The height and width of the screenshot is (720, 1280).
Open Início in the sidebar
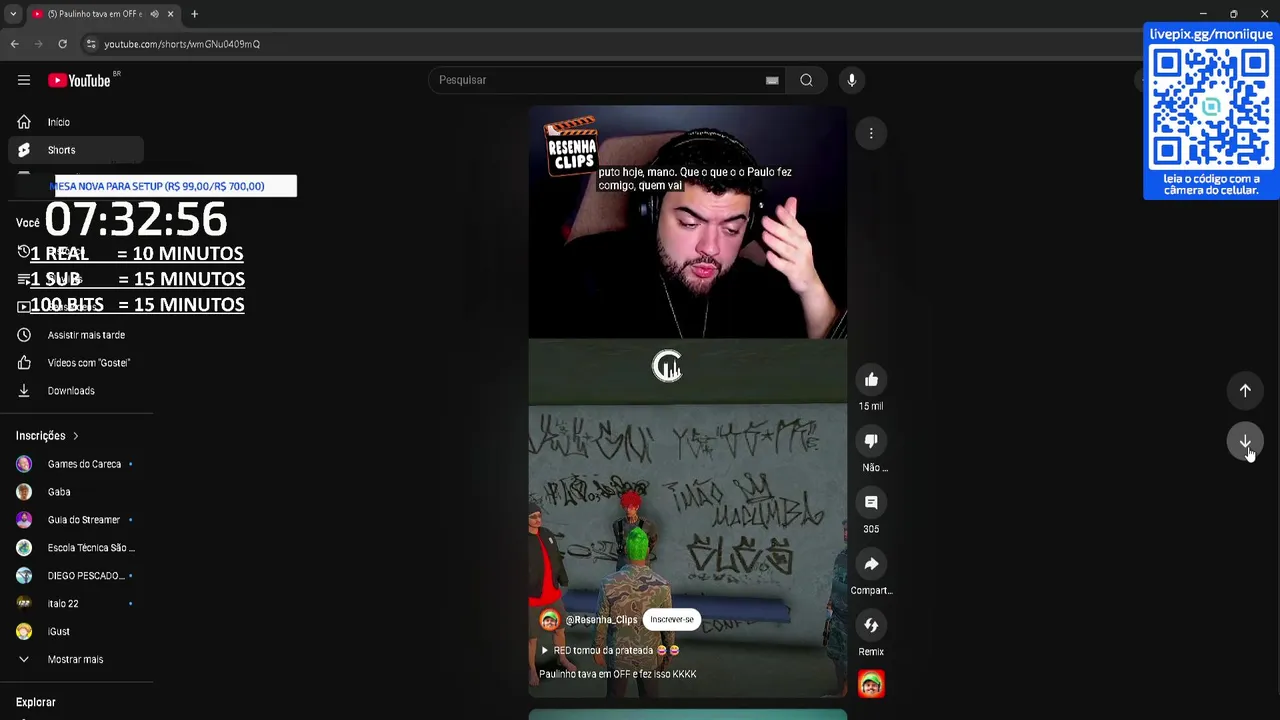[76, 122]
